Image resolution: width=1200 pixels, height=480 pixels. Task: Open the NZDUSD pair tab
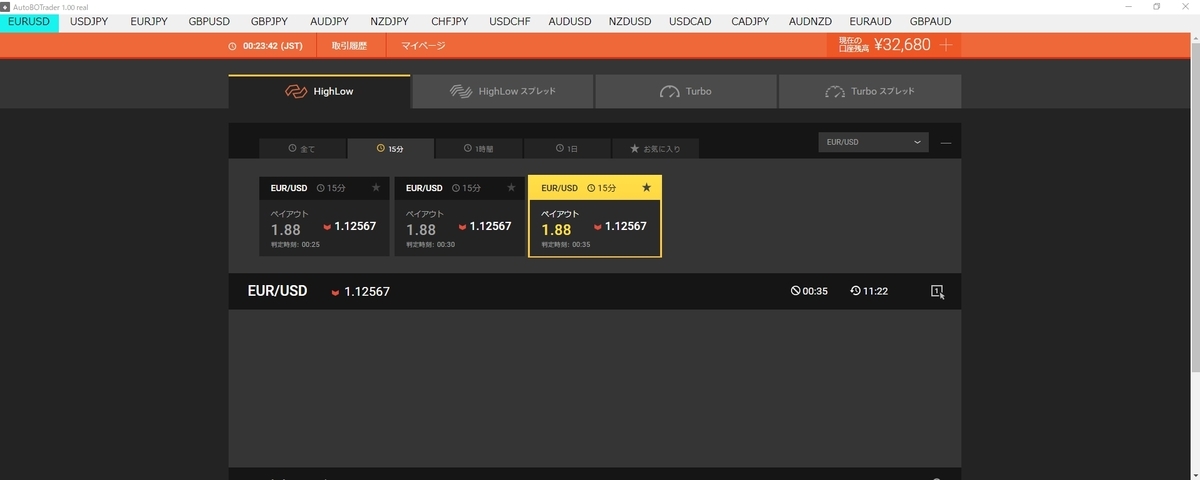click(x=629, y=21)
